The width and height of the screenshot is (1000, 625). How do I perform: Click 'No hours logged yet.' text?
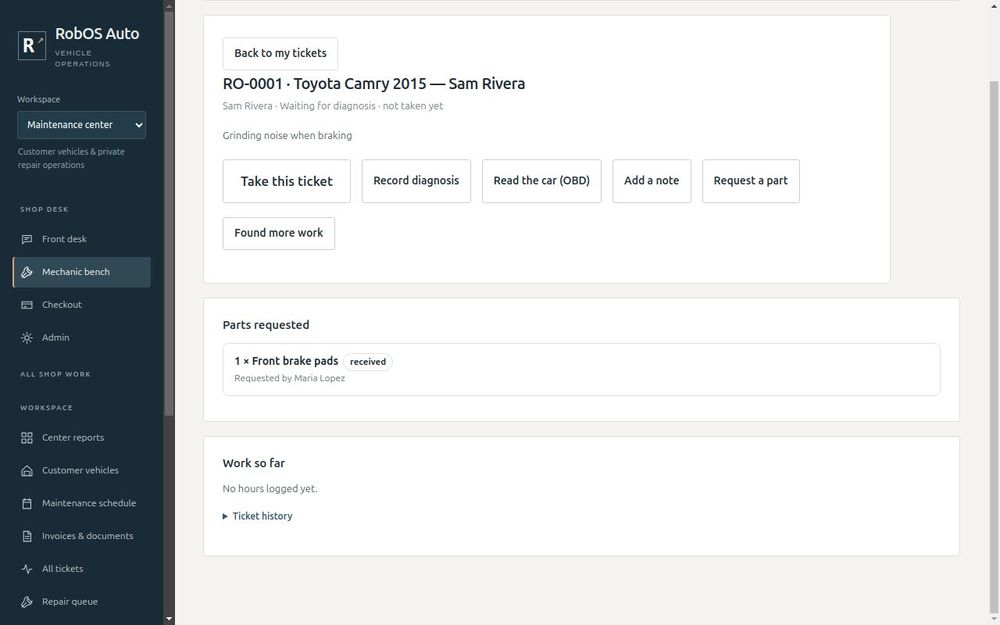(270, 489)
